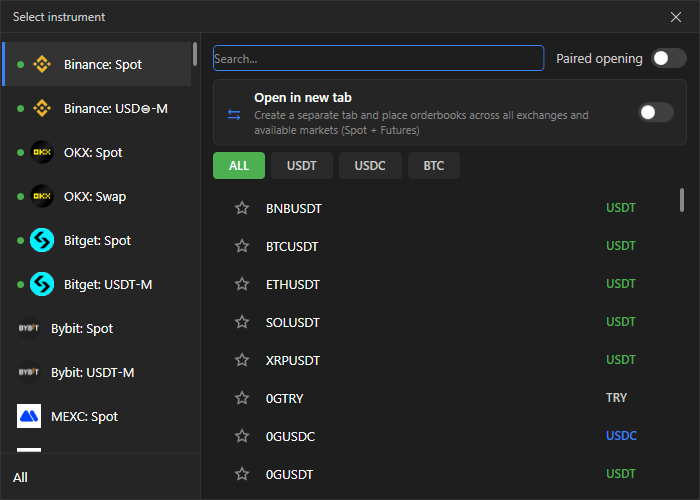Switch to Binance: USD-M market
The height and width of the screenshot is (500, 700).
tap(97, 108)
